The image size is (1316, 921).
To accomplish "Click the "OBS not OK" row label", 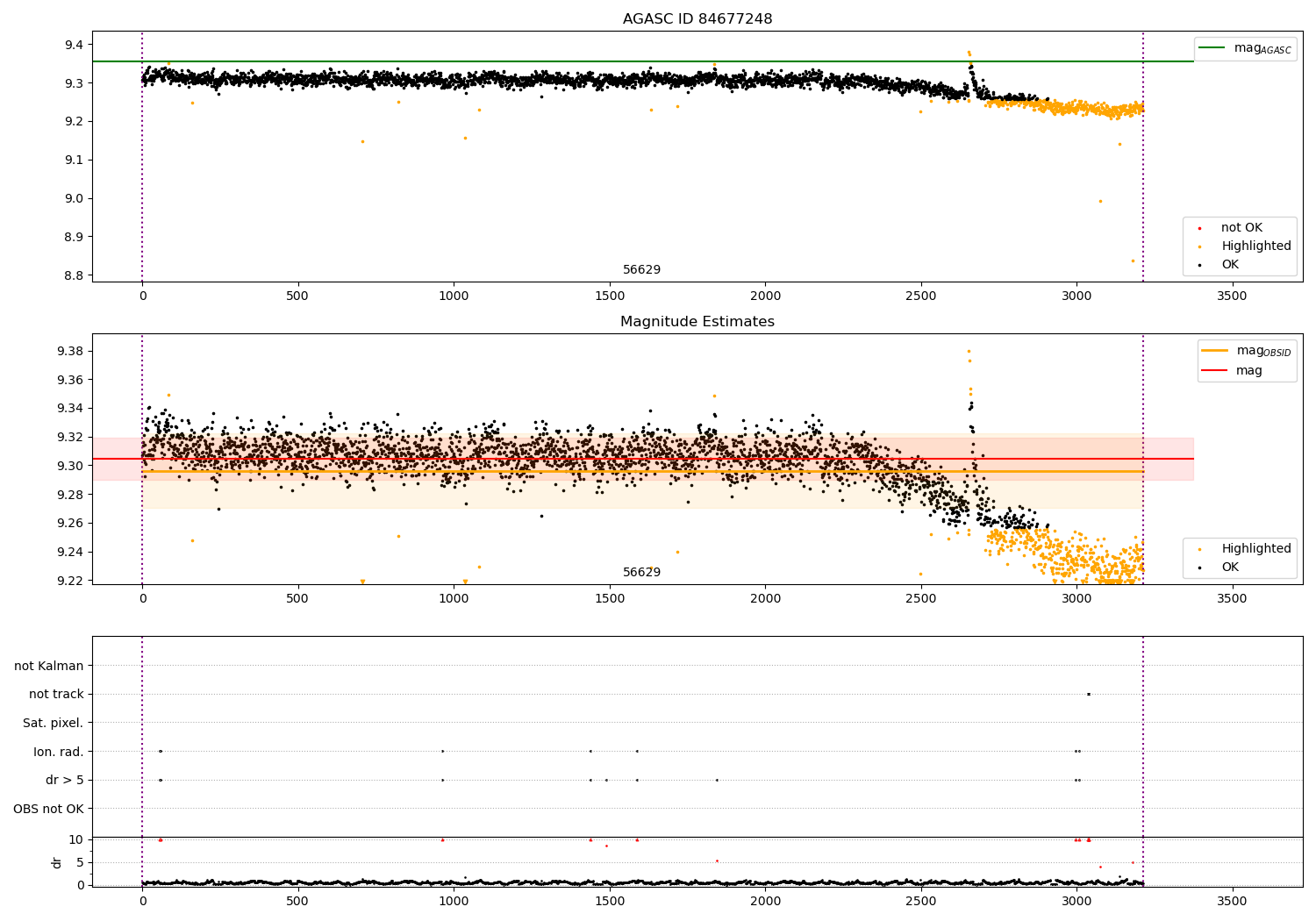I will point(48,809).
